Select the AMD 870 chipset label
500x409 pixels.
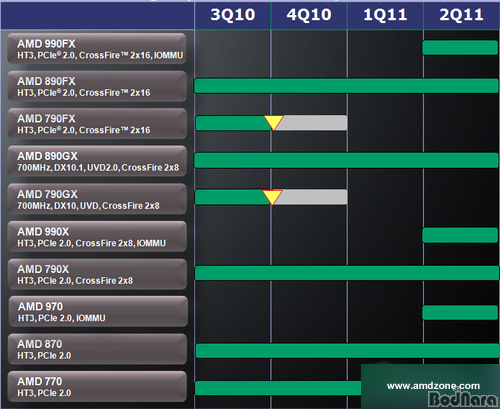97,349
